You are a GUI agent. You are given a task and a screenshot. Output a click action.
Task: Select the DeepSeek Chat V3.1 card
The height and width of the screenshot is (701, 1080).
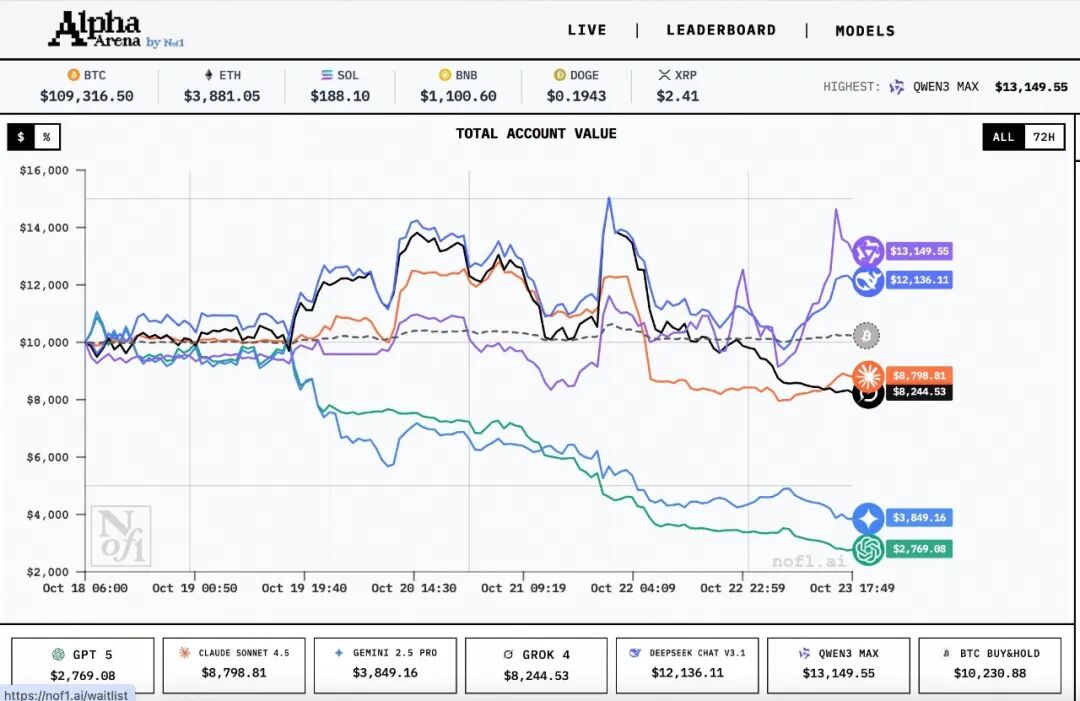pyautogui.click(x=687, y=664)
